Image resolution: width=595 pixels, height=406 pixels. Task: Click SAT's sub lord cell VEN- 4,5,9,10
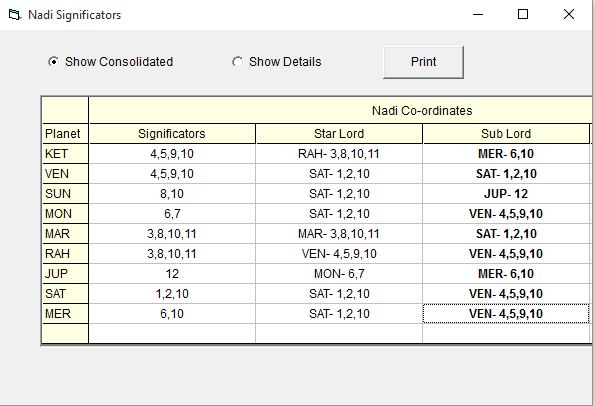tap(506, 294)
